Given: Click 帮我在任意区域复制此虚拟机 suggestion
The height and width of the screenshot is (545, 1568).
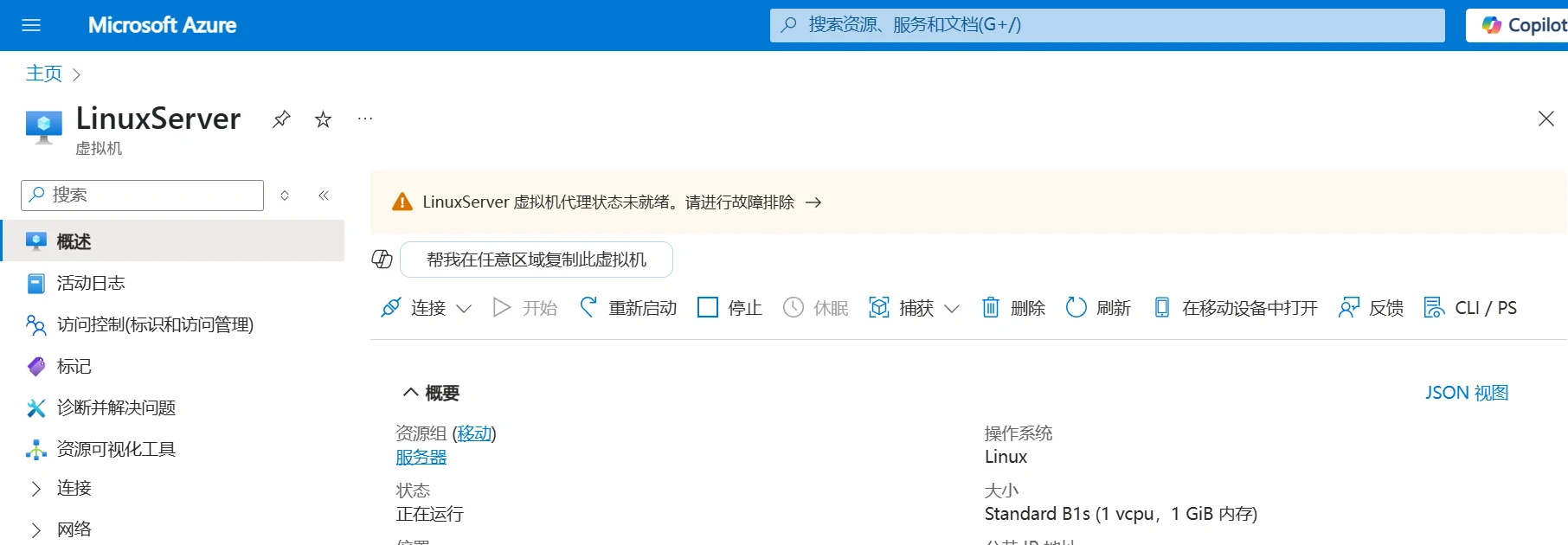Looking at the screenshot, I should (x=537, y=260).
